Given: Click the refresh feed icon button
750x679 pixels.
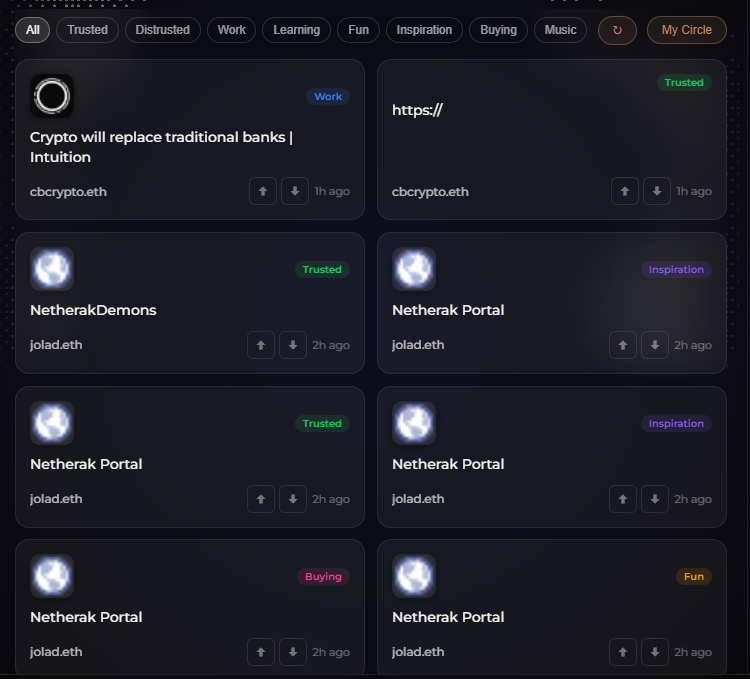Looking at the screenshot, I should pos(617,30).
